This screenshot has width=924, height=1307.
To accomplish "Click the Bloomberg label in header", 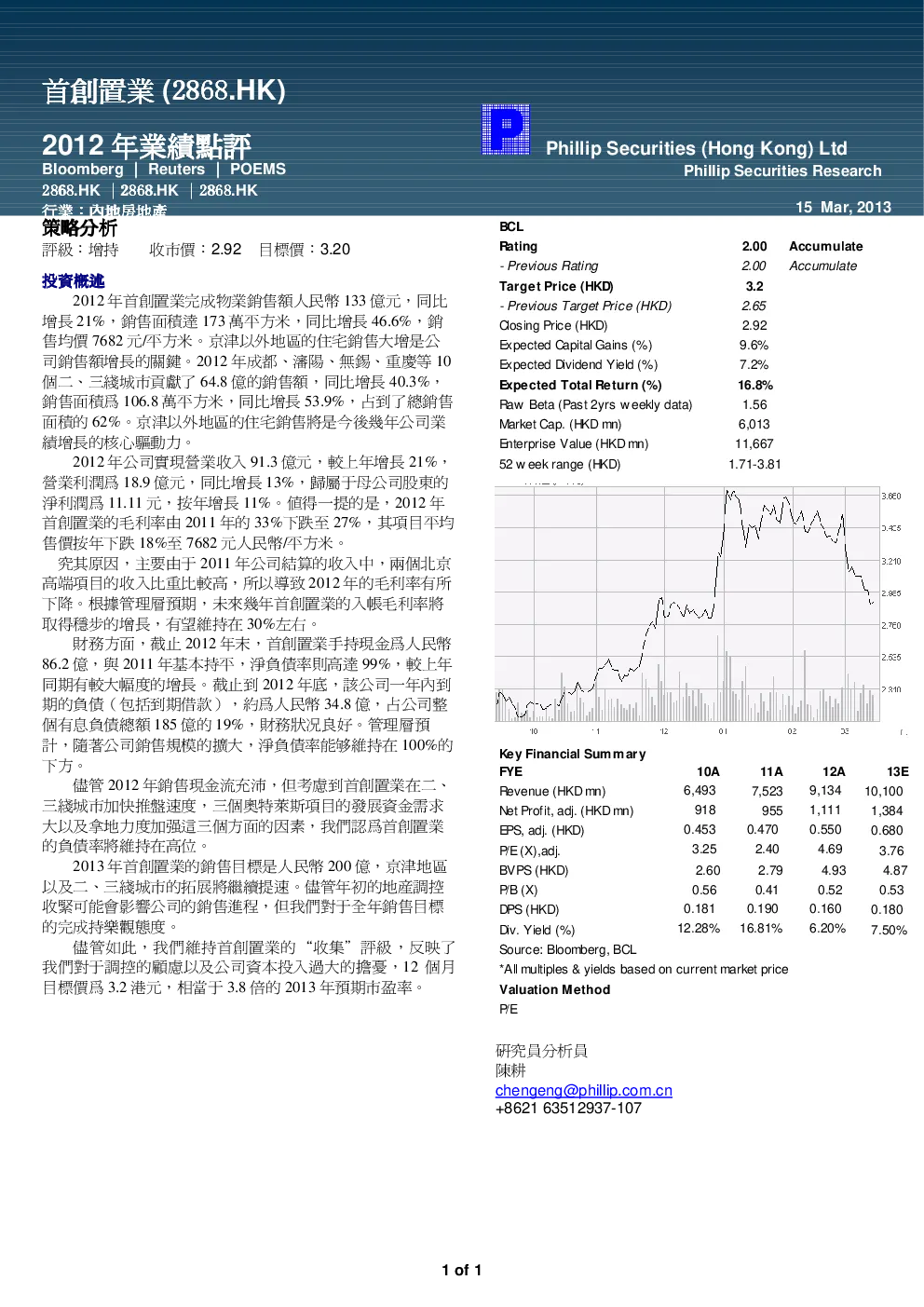I will click(83, 170).
